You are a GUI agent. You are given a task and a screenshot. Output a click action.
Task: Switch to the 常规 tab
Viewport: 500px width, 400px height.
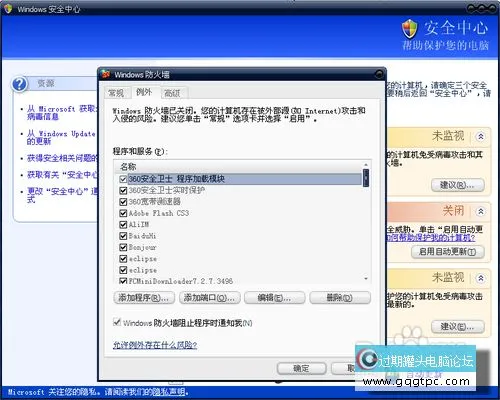[116, 93]
